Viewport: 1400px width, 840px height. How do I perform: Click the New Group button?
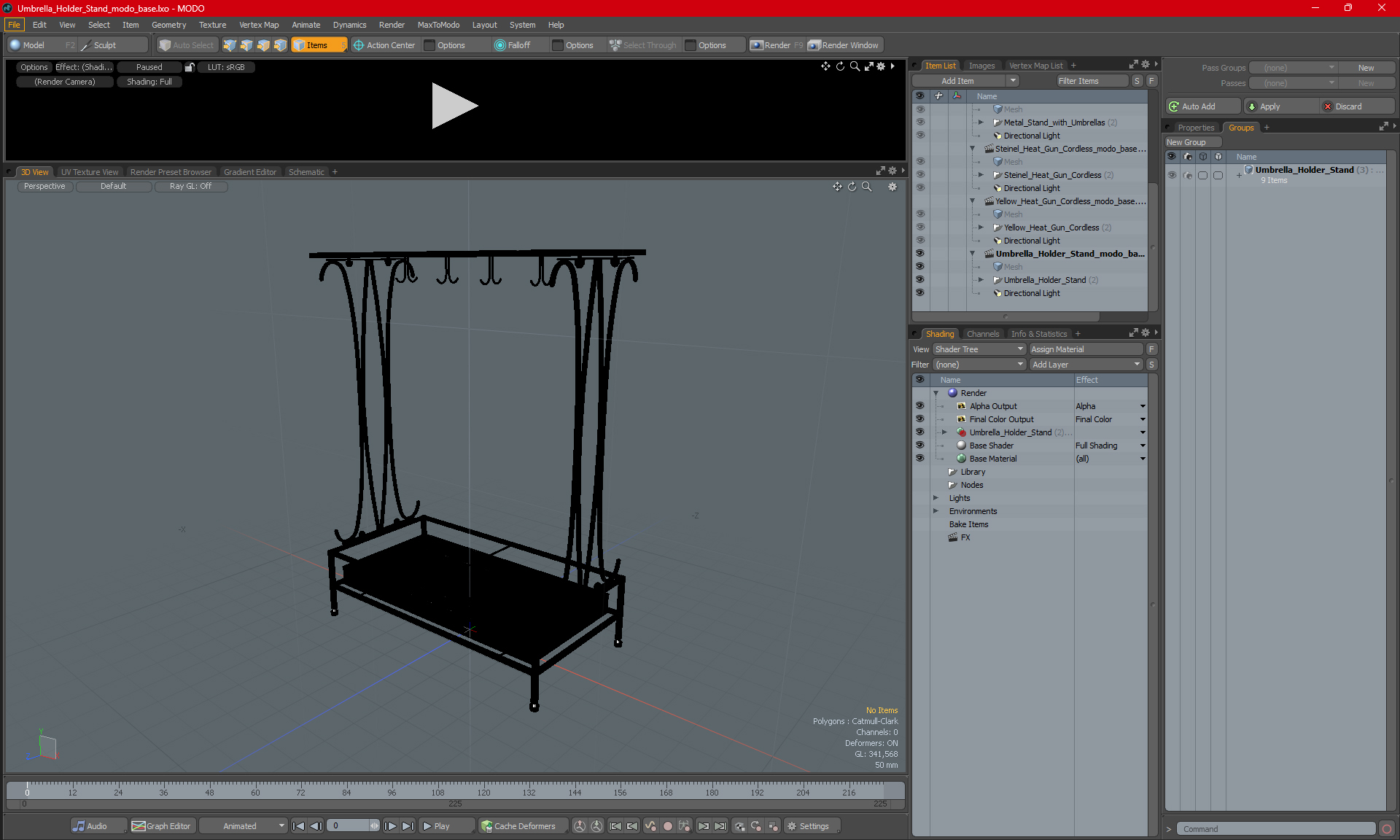click(1192, 142)
